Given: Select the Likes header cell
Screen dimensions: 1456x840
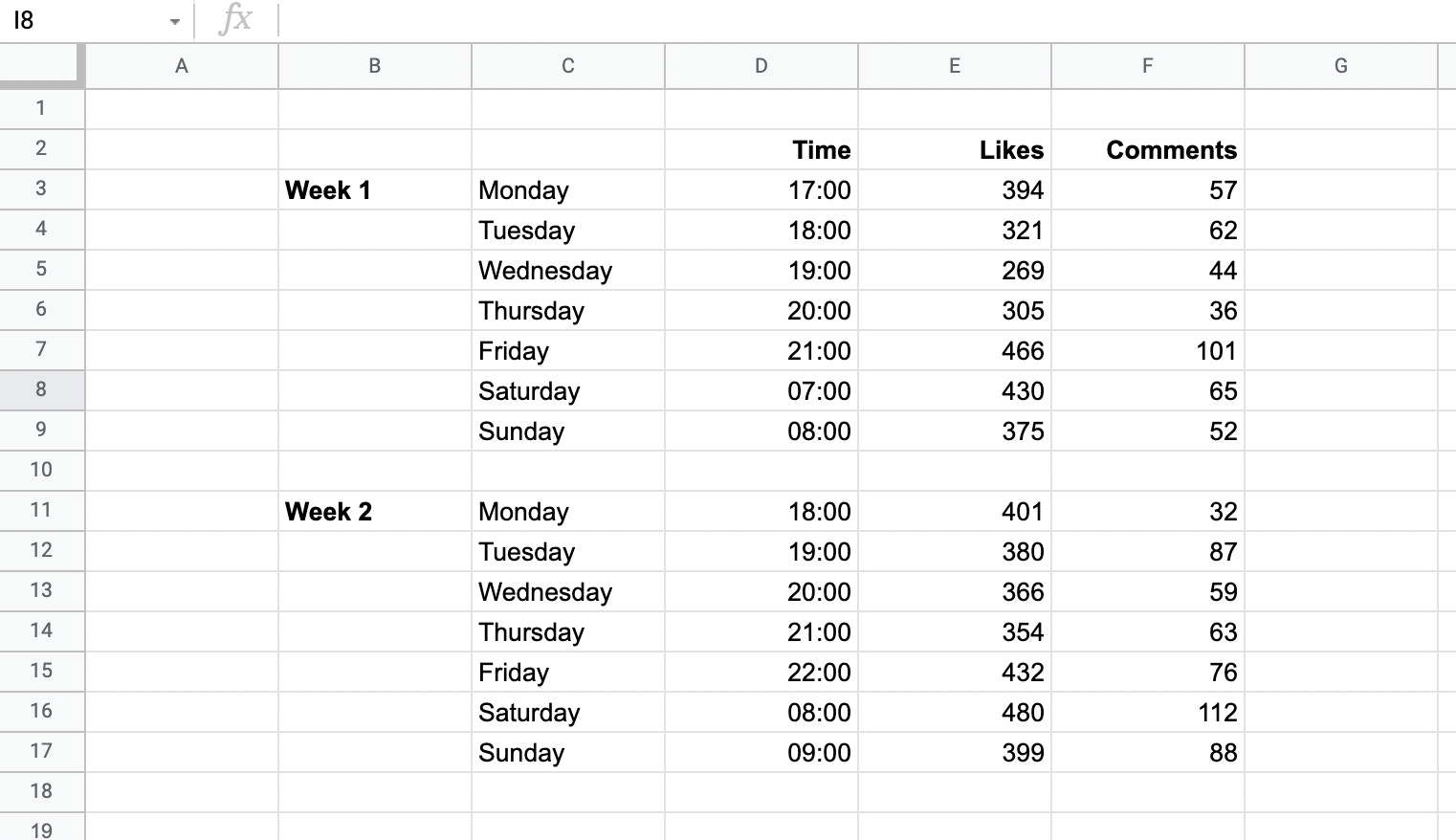Looking at the screenshot, I should click(955, 150).
